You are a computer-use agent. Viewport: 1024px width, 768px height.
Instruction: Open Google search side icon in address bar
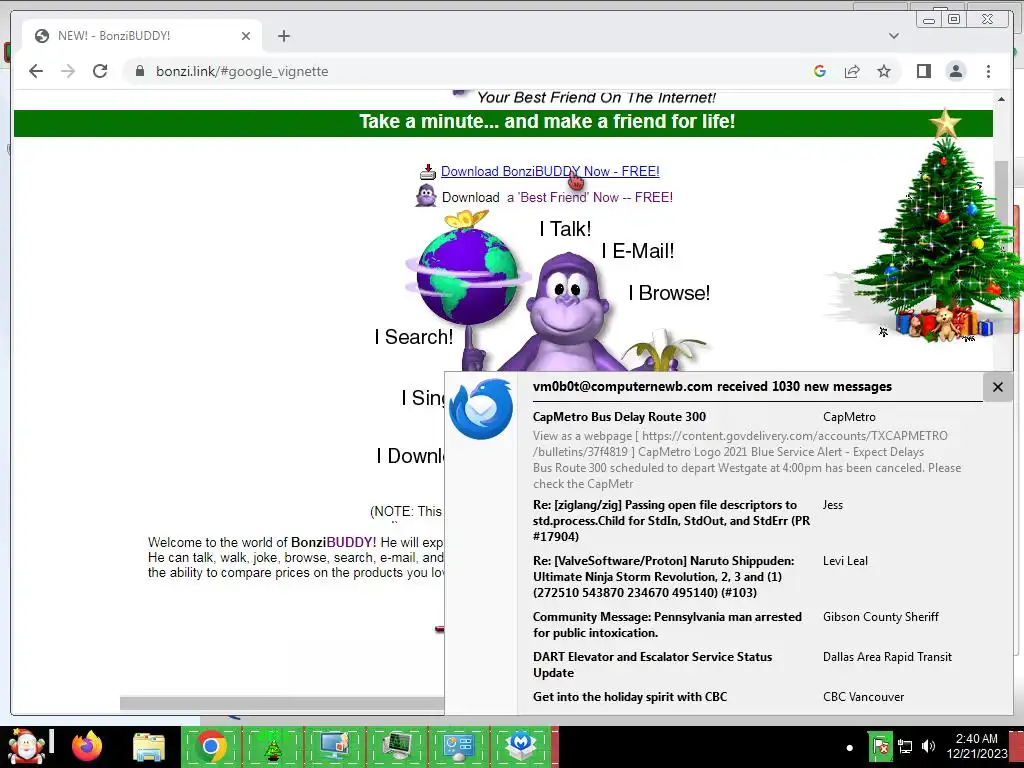coord(820,71)
